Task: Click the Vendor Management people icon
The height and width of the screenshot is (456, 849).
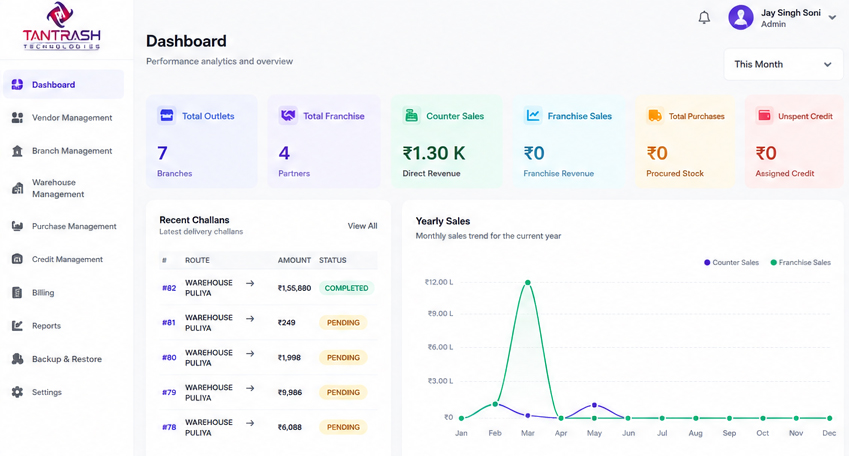Action: tap(17, 118)
